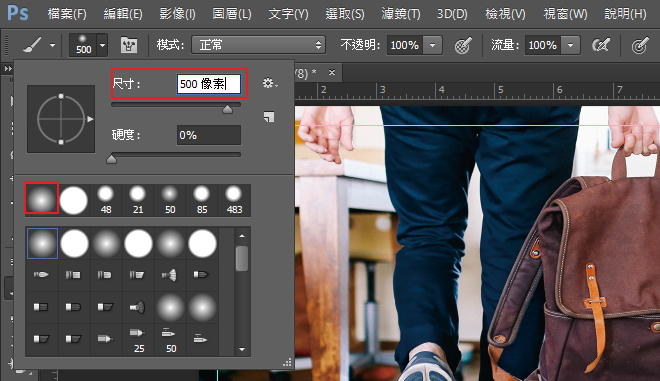Open the 視窗(W) menu

[x=565, y=14]
